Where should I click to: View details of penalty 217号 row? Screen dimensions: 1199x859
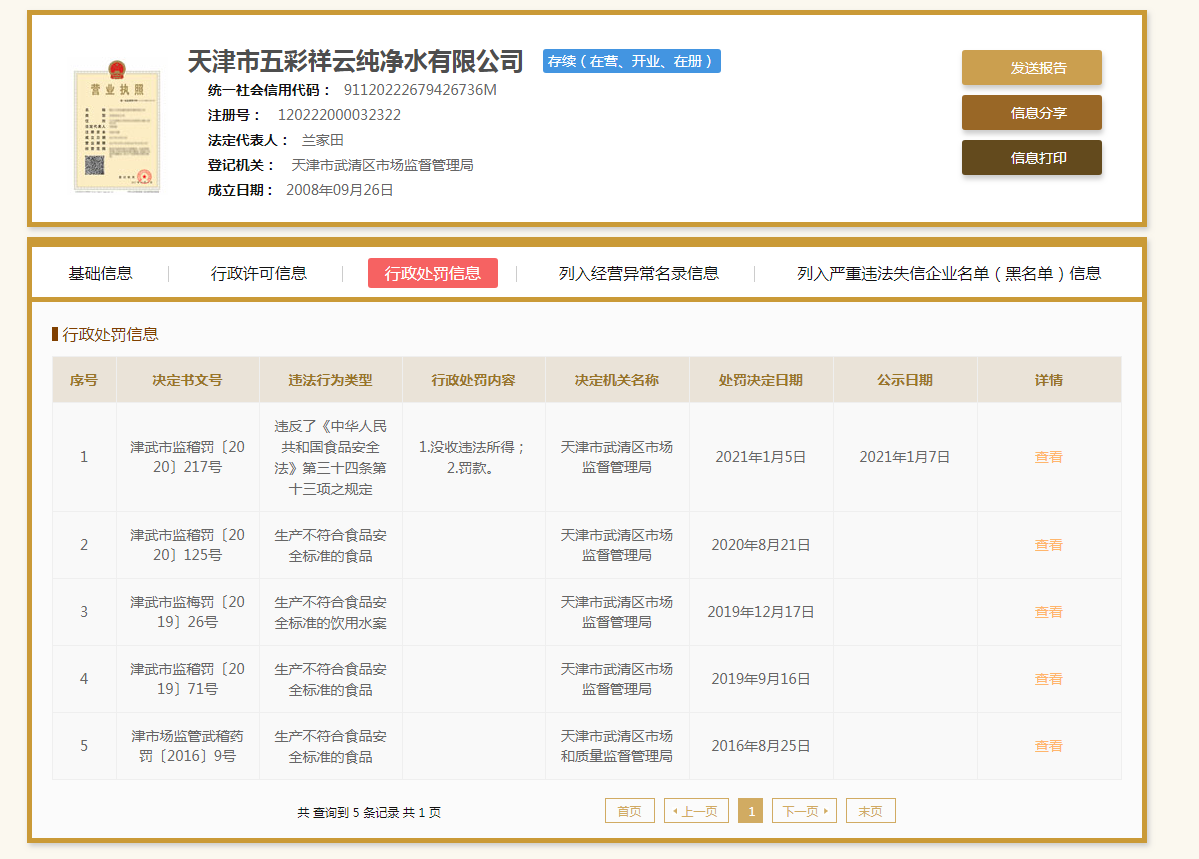[x=1048, y=457]
